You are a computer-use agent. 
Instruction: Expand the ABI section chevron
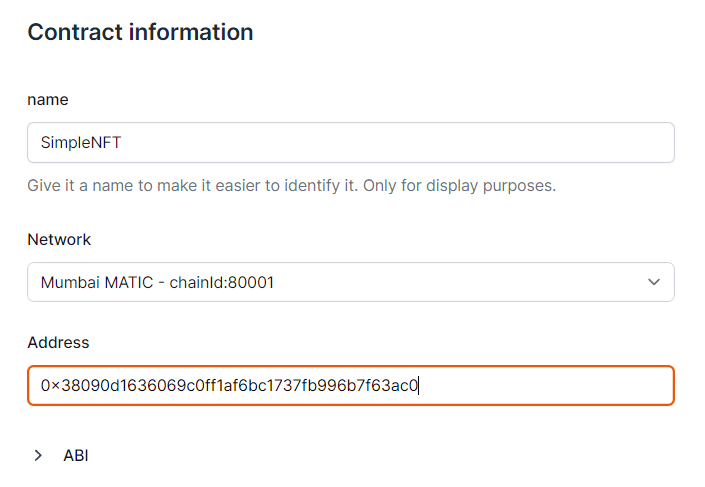click(38, 455)
